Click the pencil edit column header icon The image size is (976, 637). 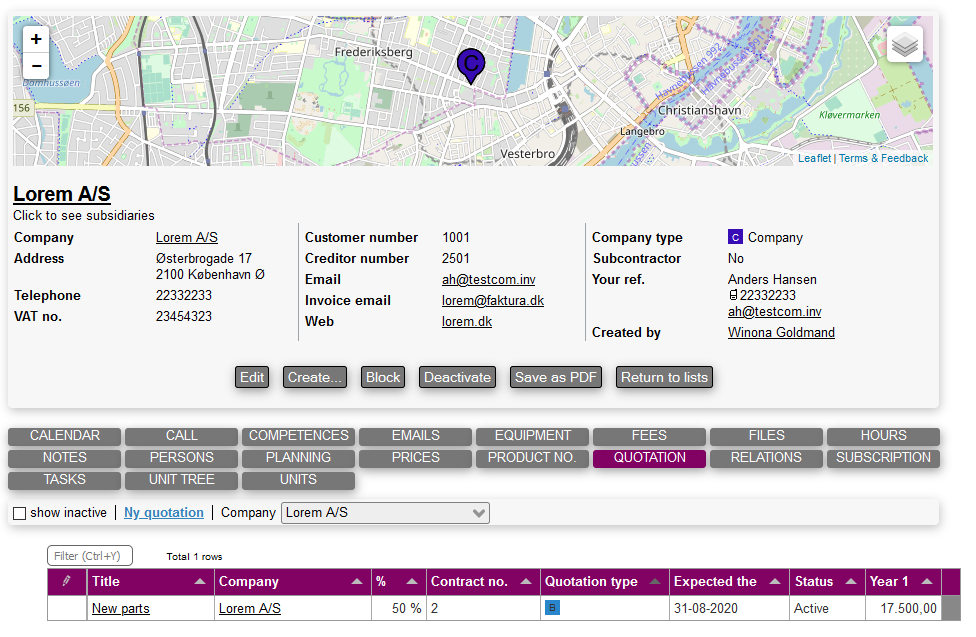[67, 581]
